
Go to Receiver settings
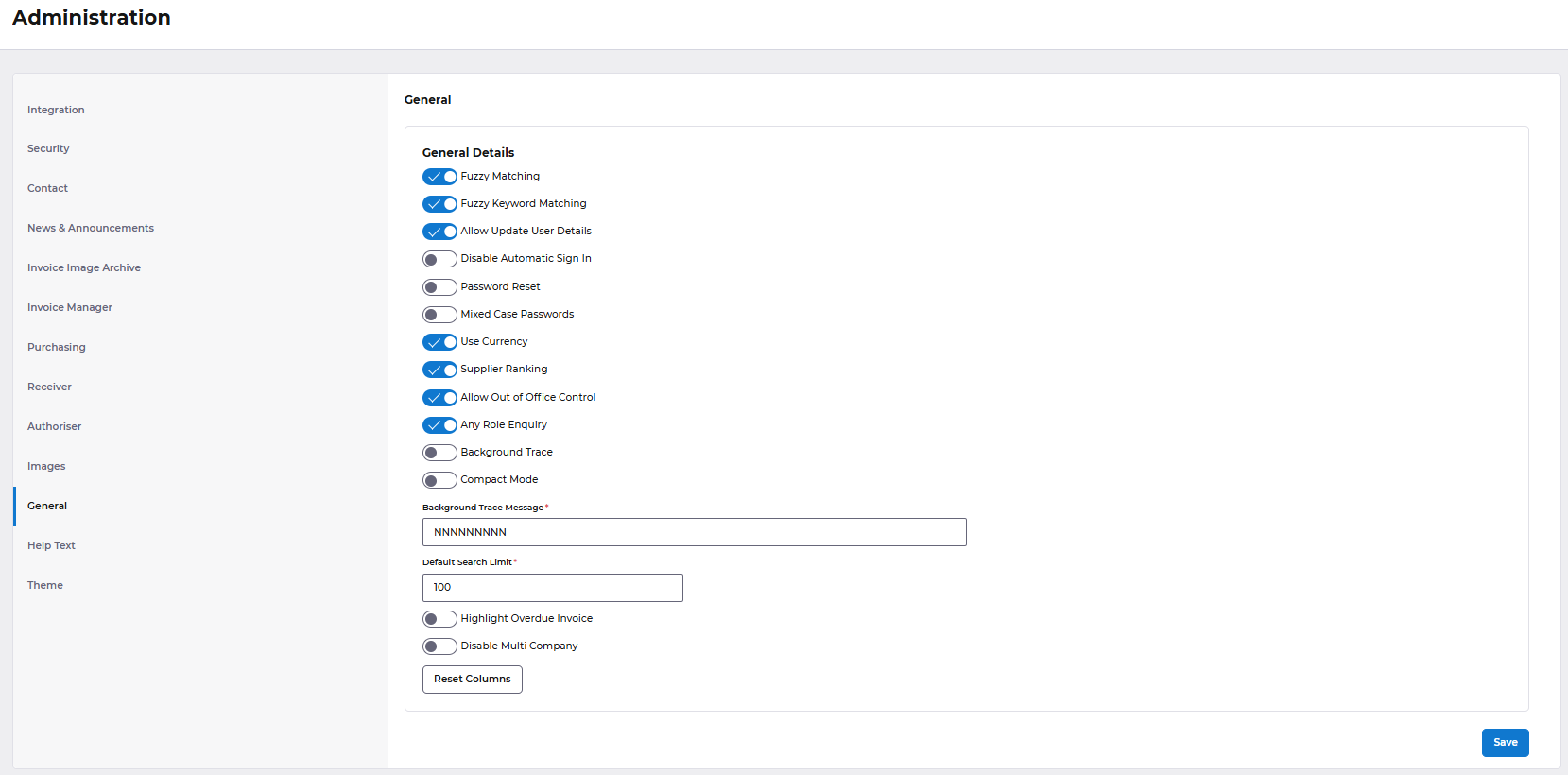click(49, 387)
